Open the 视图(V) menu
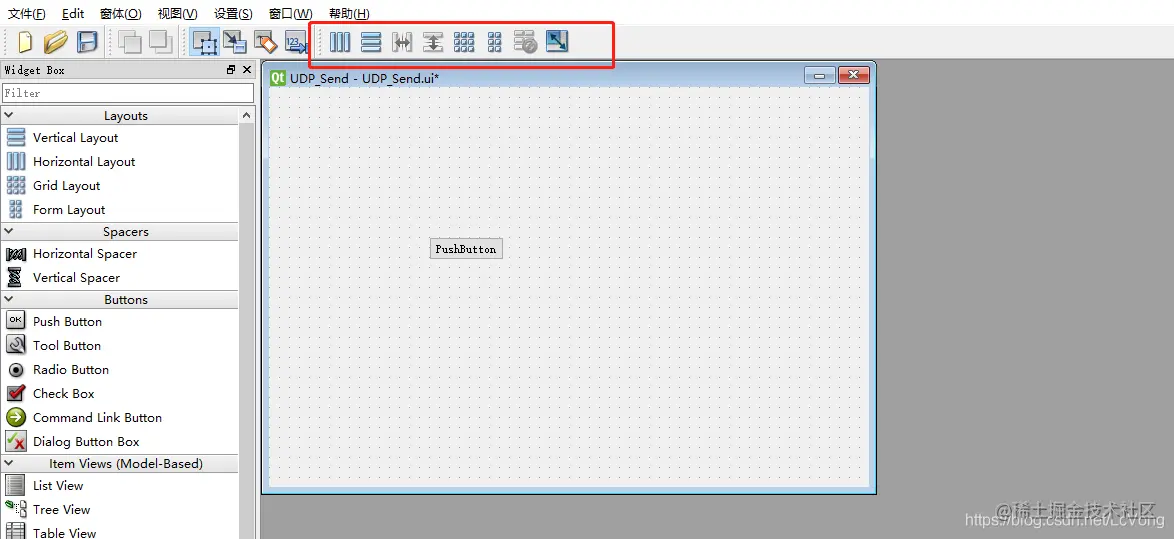The height and width of the screenshot is (539, 1174). [x=177, y=13]
